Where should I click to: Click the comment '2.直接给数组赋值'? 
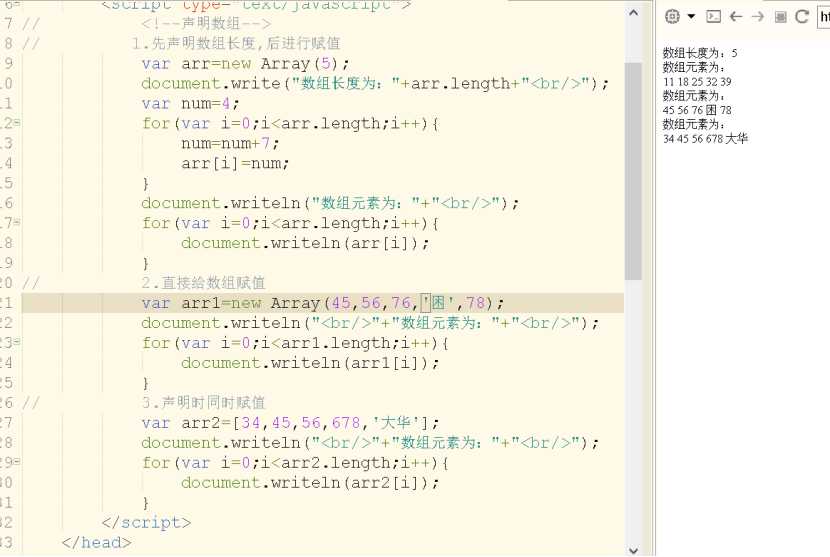pos(203,283)
